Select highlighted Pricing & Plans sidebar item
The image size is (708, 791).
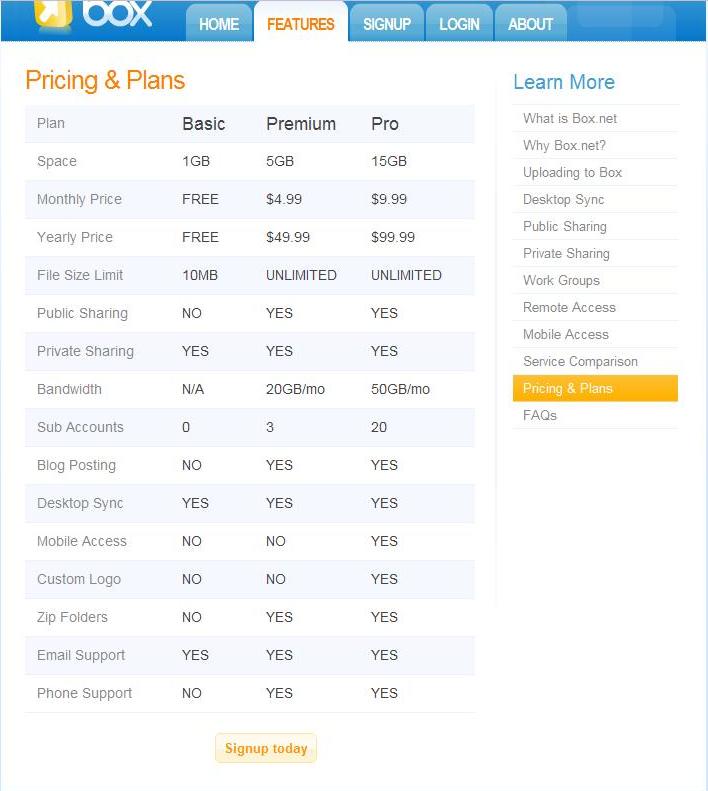point(595,388)
